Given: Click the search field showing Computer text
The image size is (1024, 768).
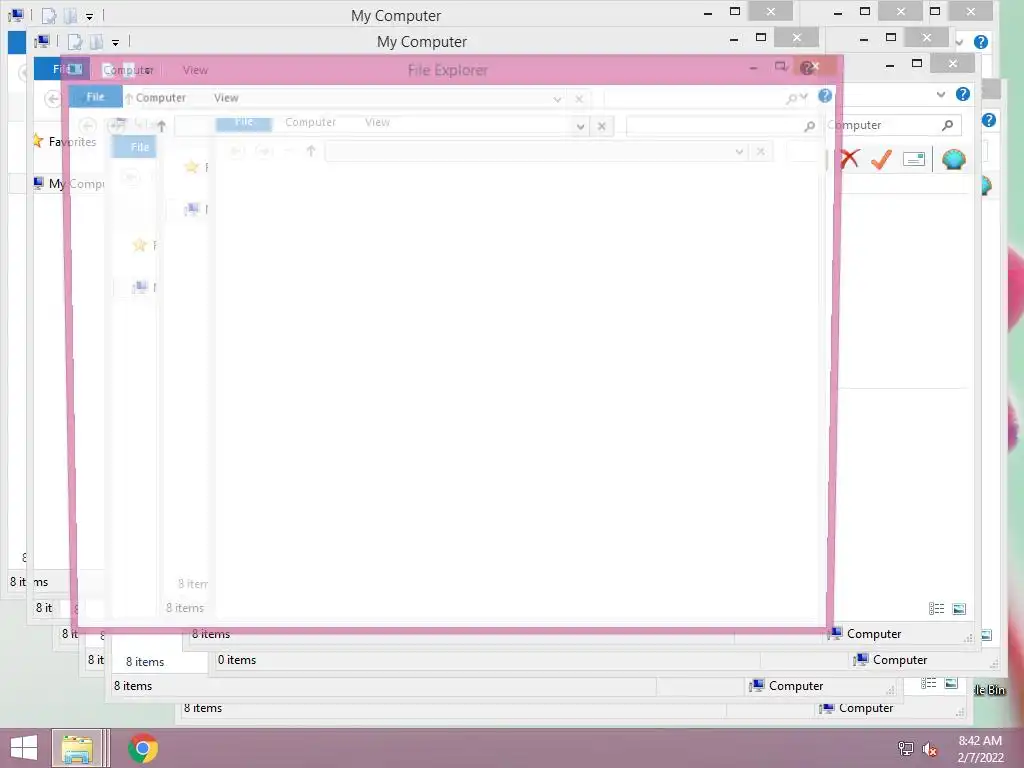Looking at the screenshot, I should click(894, 125).
